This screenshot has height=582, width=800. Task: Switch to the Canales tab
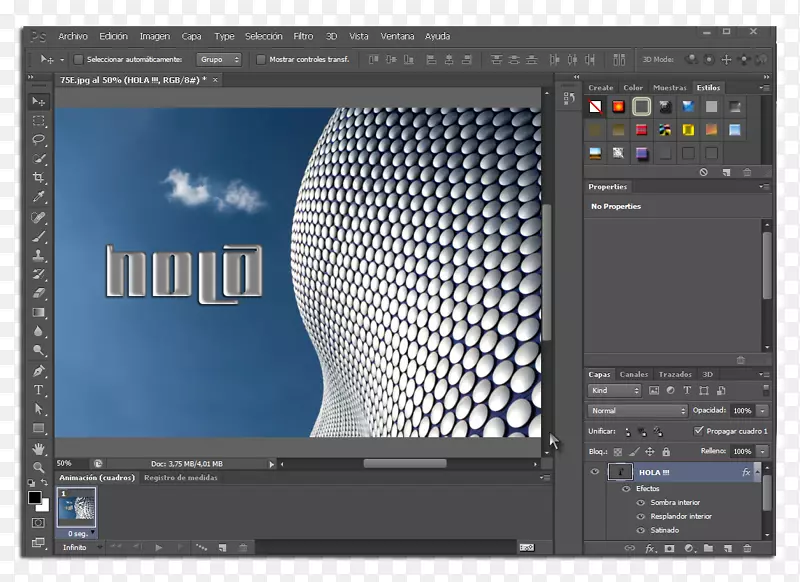[634, 374]
